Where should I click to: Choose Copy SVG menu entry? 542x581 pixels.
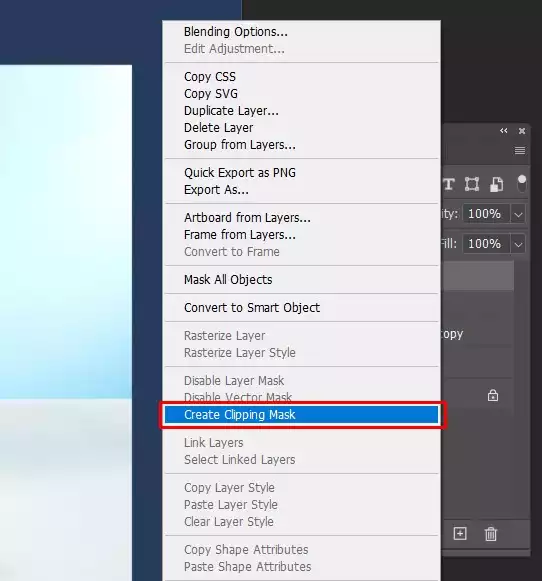pyautogui.click(x=211, y=94)
